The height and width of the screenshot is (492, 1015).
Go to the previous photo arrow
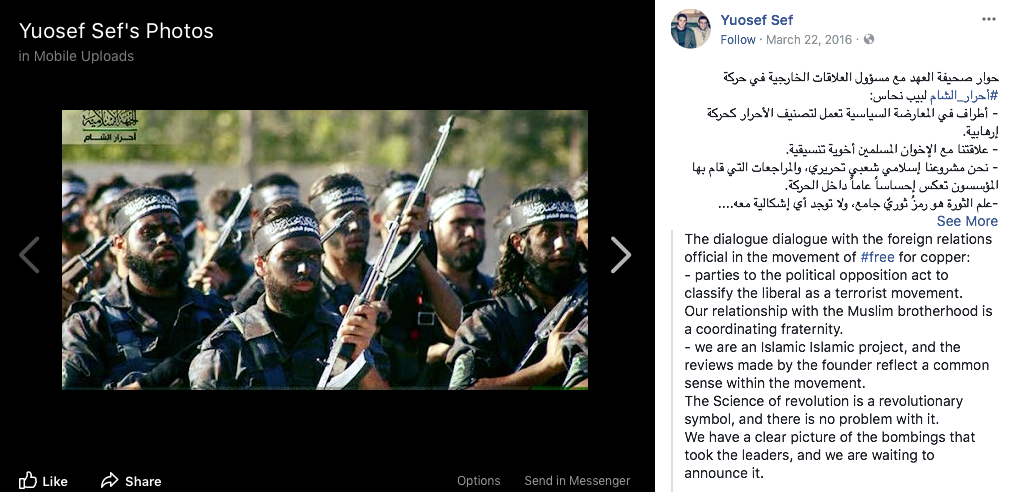tap(29, 254)
